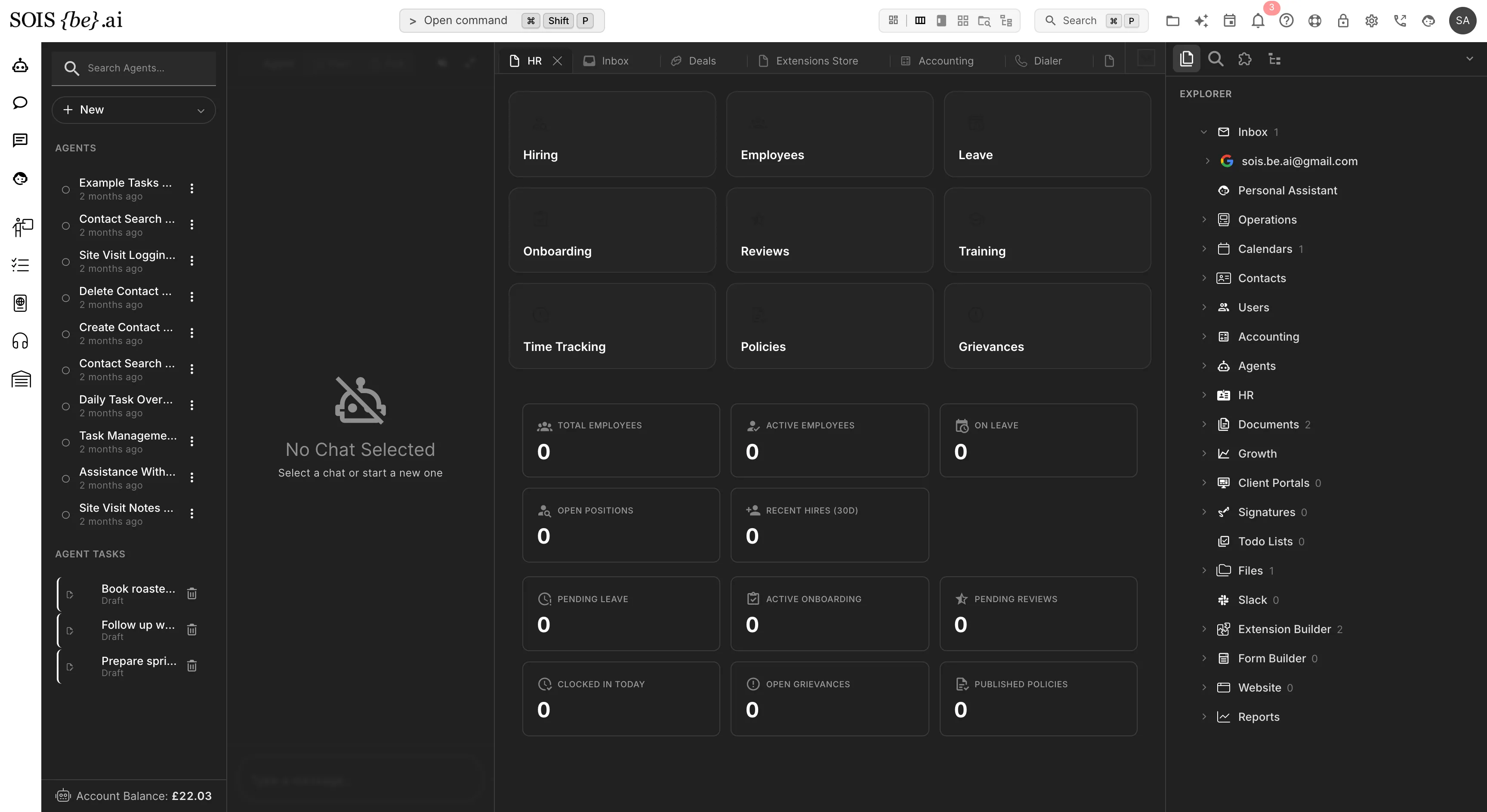
Task: Open the extensions puzzle icon in explorer panel
Action: point(1245,59)
